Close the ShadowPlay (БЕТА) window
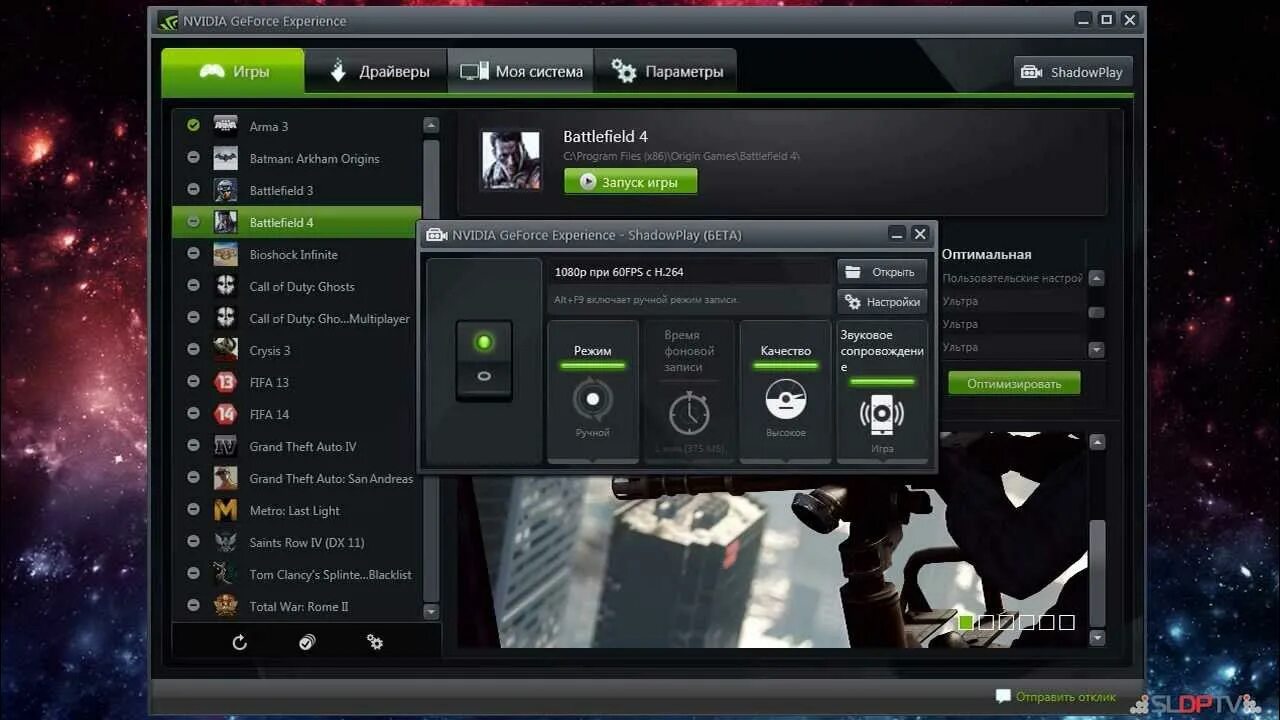This screenshot has width=1280, height=720. point(920,234)
